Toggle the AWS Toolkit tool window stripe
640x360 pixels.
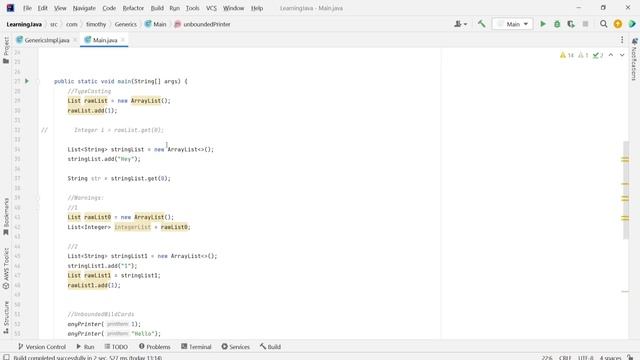[x=6, y=269]
